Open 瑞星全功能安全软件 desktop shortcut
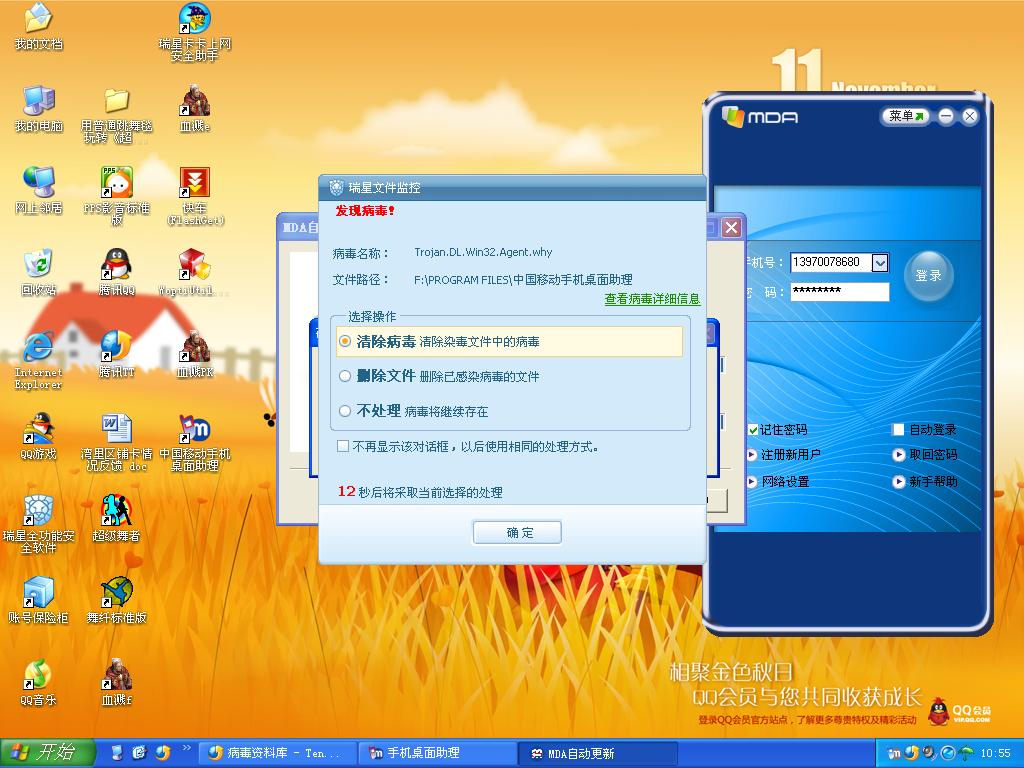The width and height of the screenshot is (1024, 768). [x=39, y=524]
